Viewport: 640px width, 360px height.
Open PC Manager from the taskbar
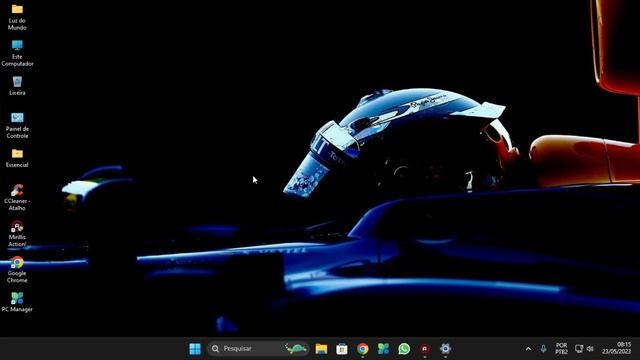(x=383, y=349)
